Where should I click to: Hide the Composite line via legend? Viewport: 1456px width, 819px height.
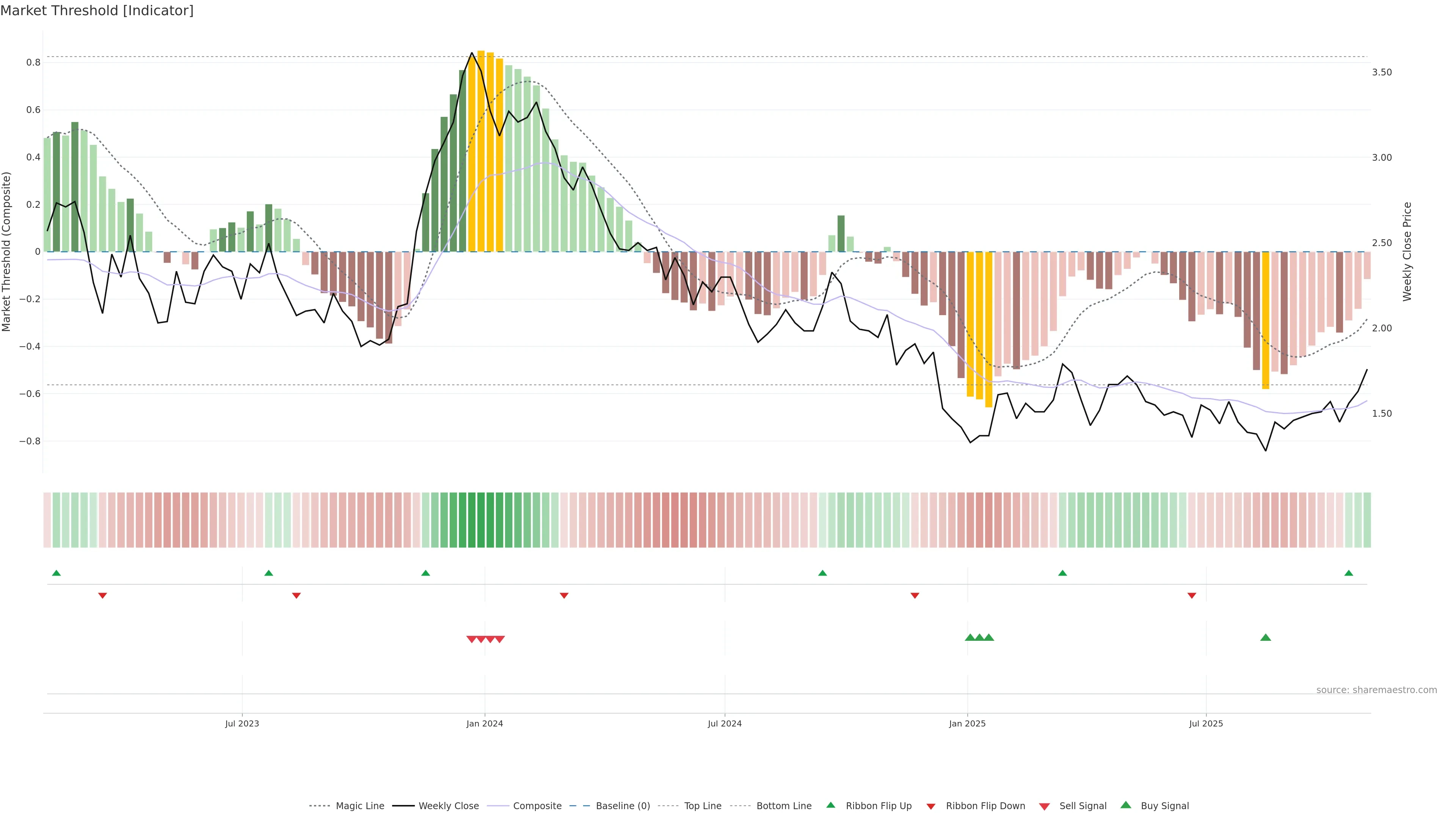537,806
